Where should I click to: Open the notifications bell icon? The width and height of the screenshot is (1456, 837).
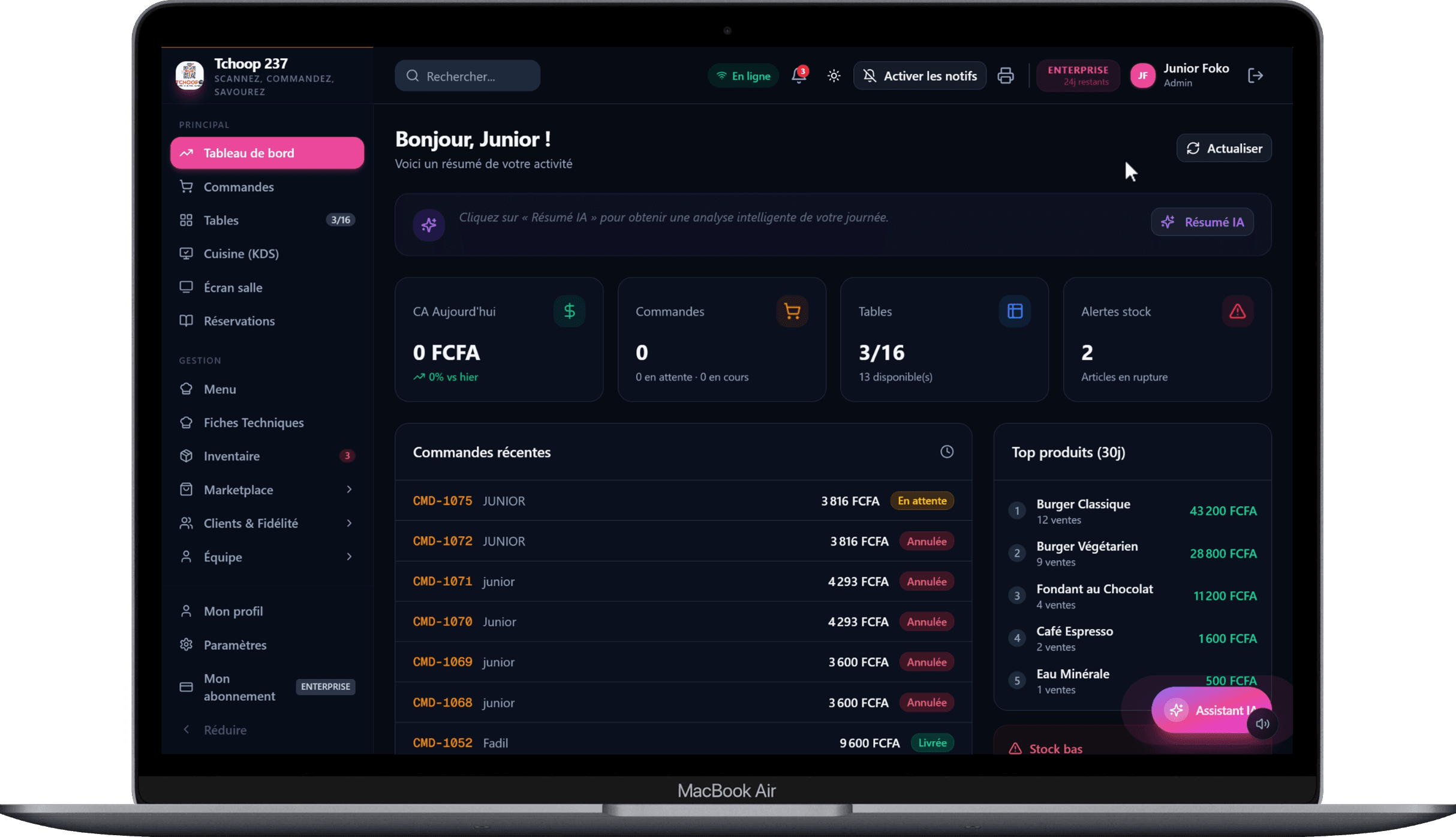tap(799, 76)
